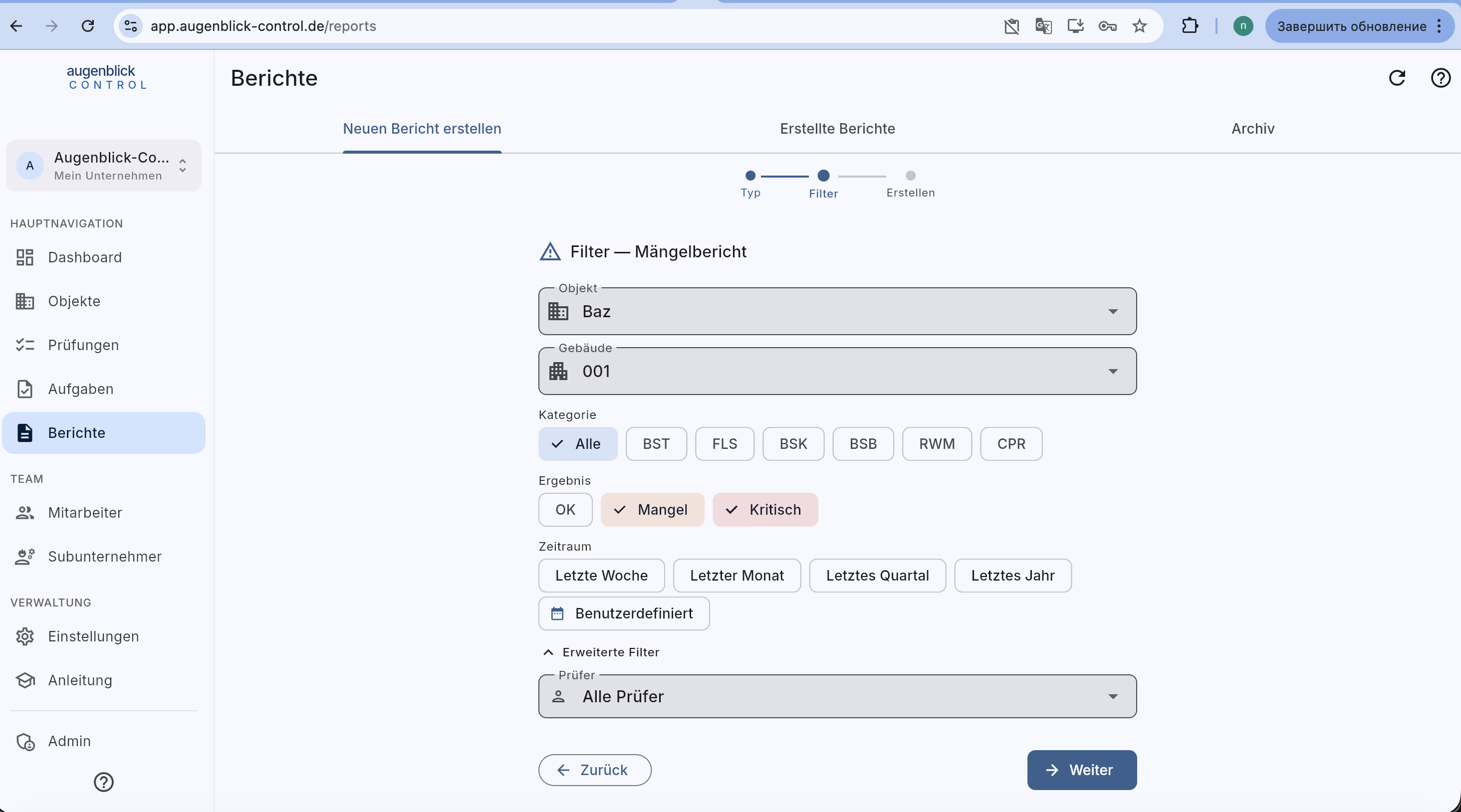Click the Subunternehmer icon in the sidebar
This screenshot has height=812, width=1461.
(x=25, y=557)
